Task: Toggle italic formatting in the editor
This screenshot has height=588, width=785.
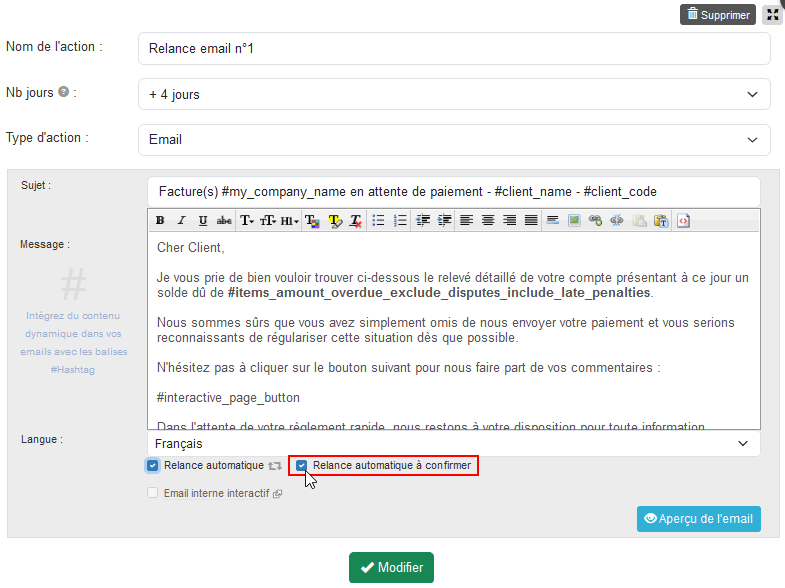Action: [182, 220]
